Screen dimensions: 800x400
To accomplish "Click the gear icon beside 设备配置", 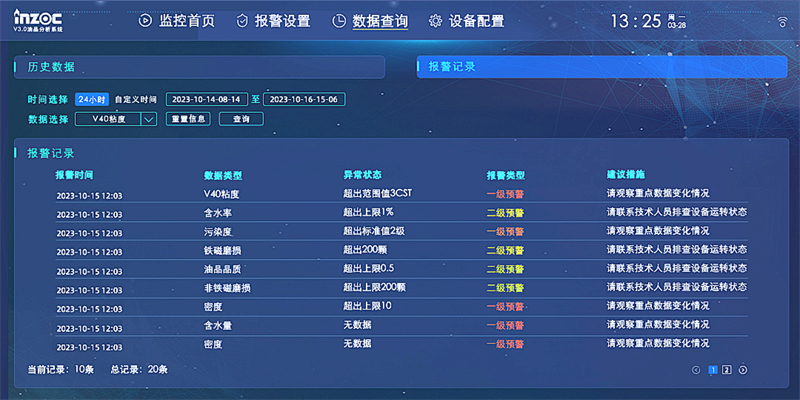I will click(435, 21).
